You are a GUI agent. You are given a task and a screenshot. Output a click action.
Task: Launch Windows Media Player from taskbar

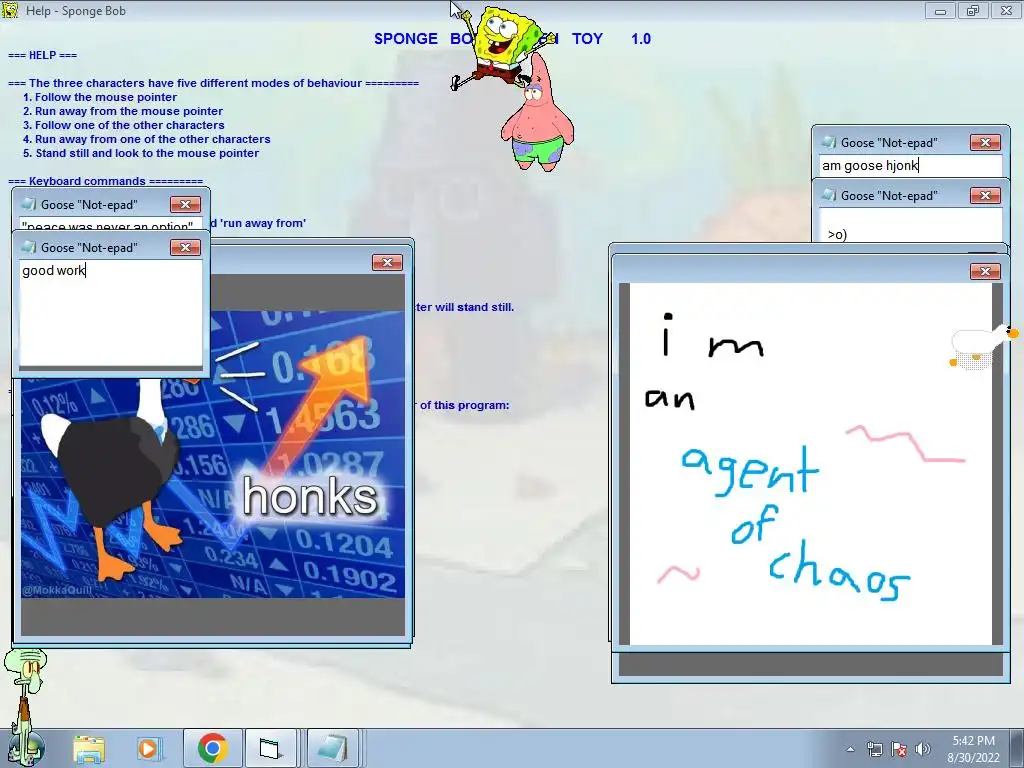point(148,748)
